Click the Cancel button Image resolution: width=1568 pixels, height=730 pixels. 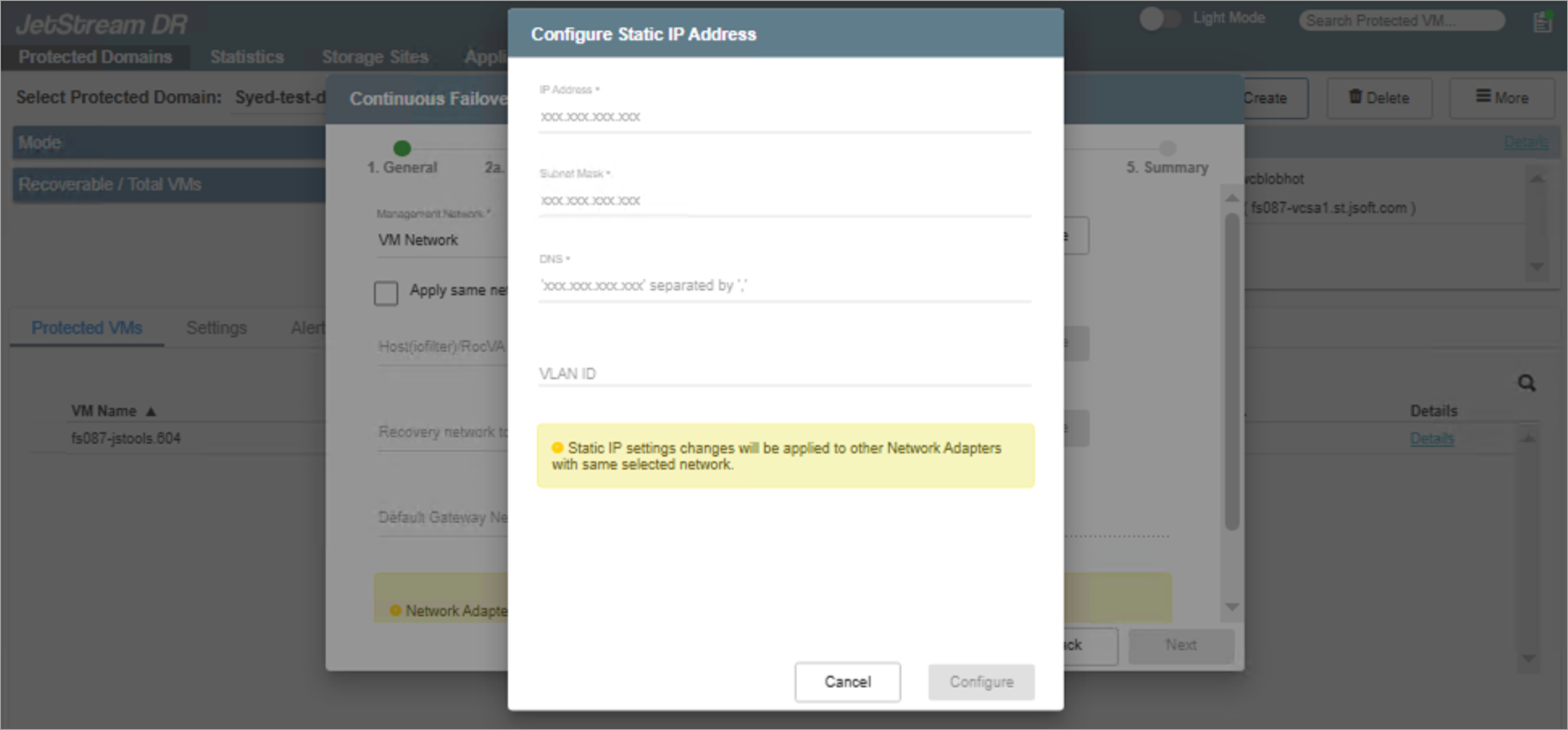point(847,681)
